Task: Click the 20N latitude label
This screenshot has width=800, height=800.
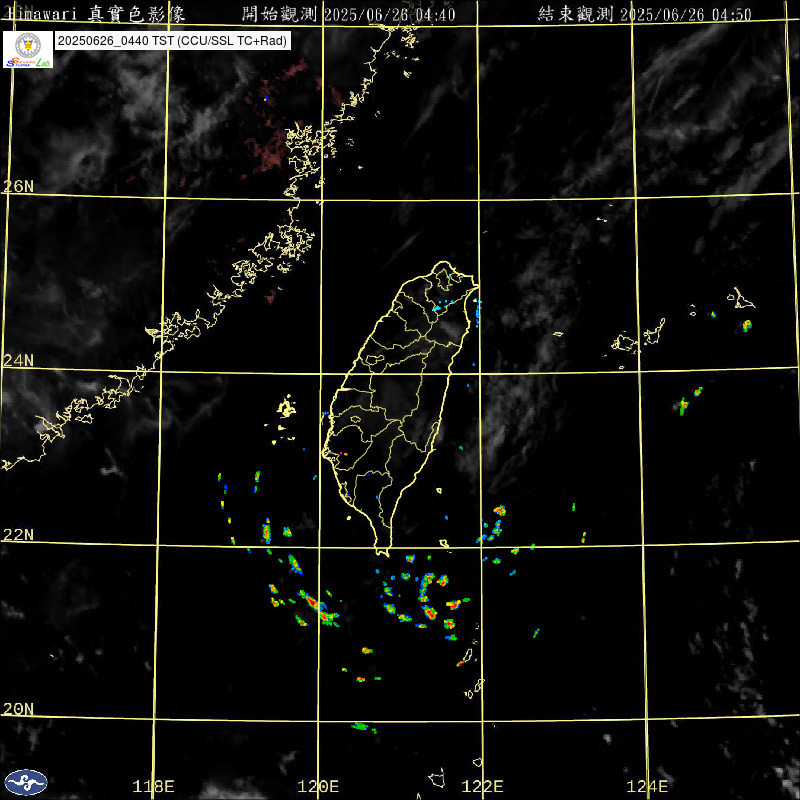Action: coord(18,709)
